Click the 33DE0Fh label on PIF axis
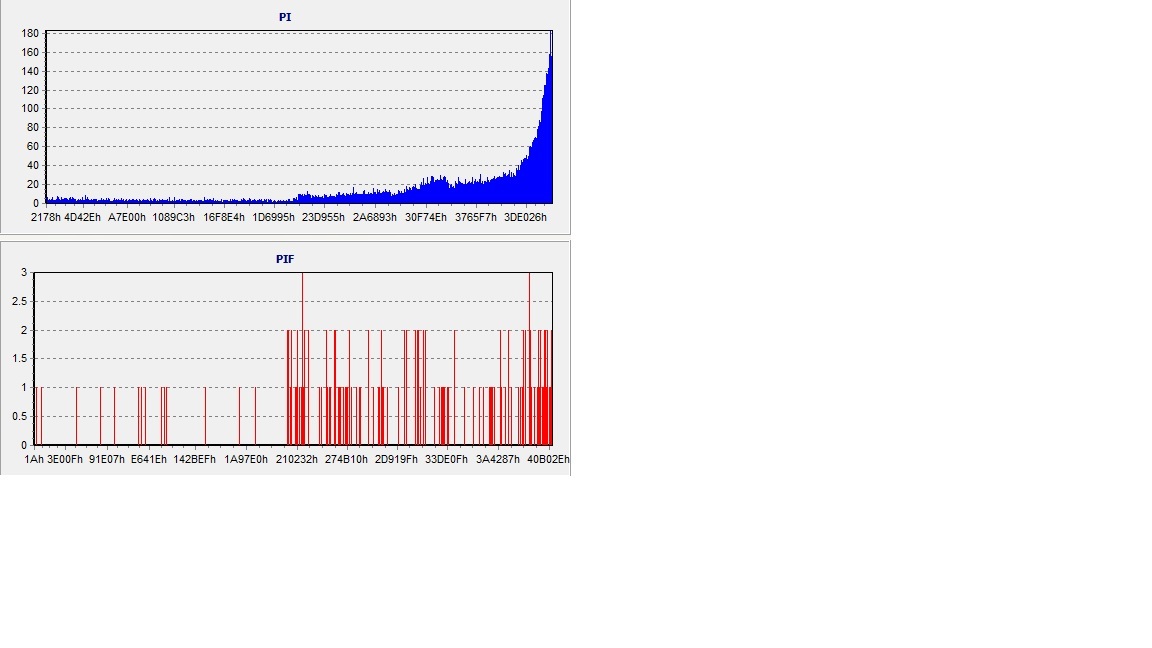Viewport: 1152px width, 648px height. point(447,459)
